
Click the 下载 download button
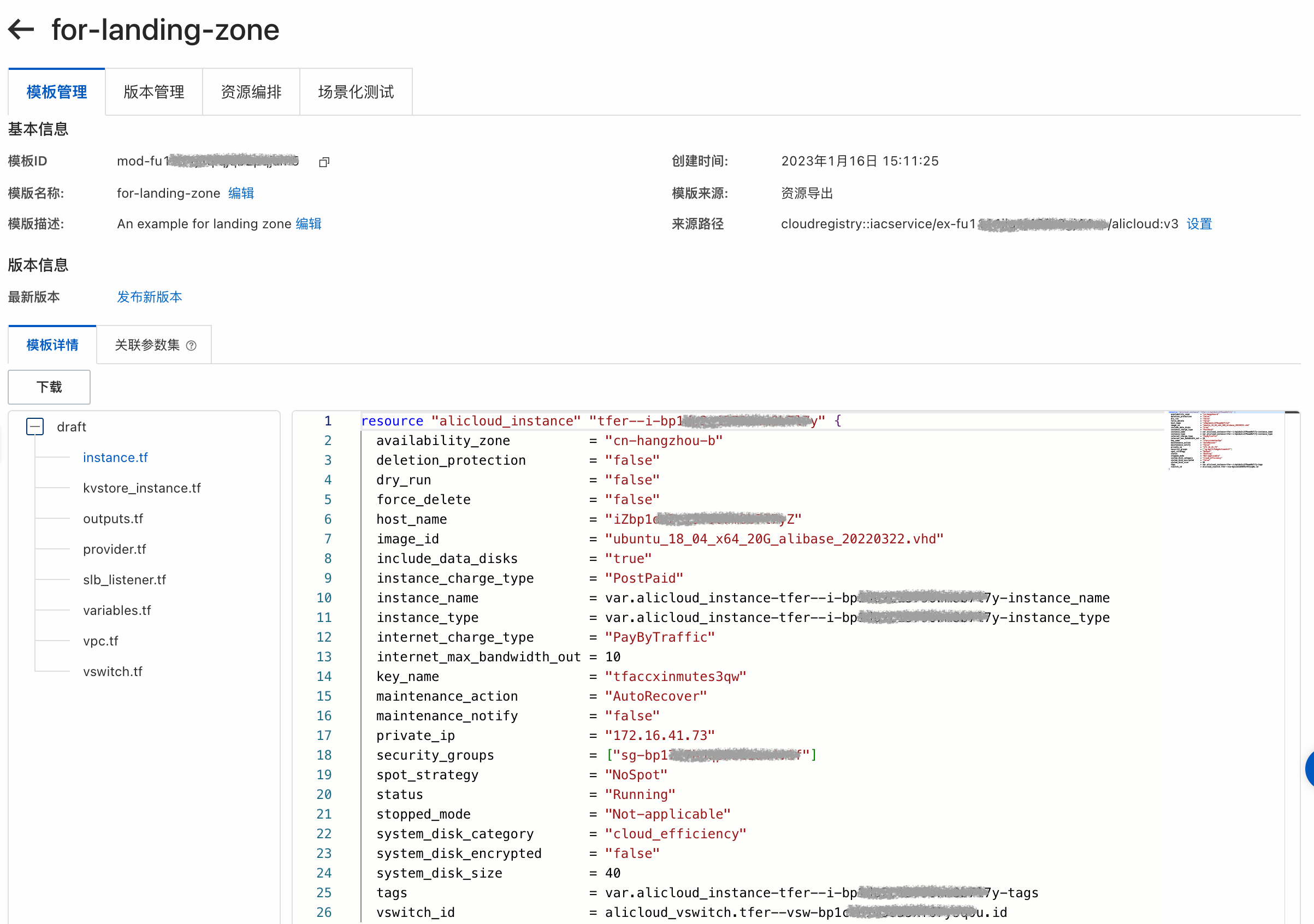tap(49, 387)
